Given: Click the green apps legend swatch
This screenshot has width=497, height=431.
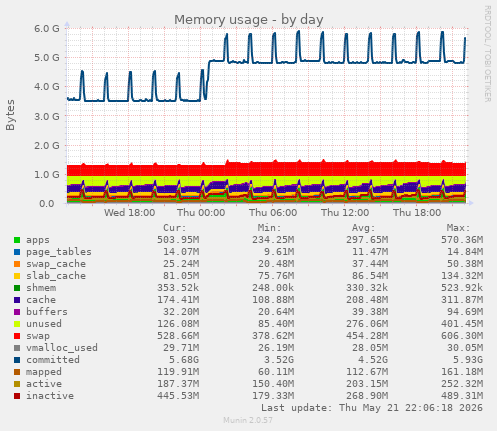Looking at the screenshot, I should (x=17, y=240).
